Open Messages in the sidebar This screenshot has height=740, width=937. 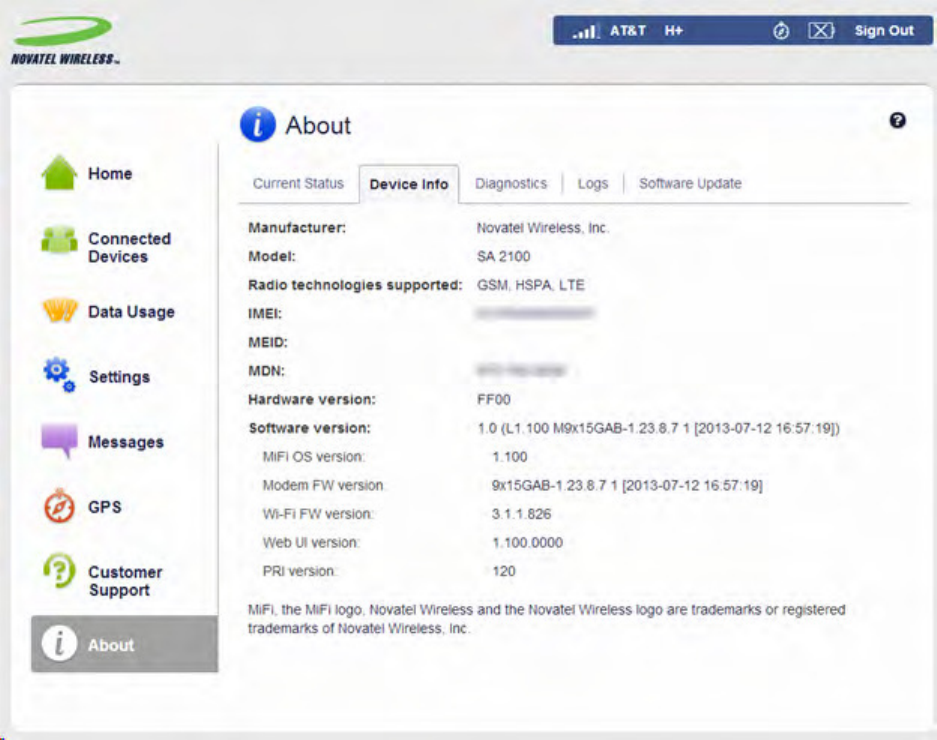126,442
